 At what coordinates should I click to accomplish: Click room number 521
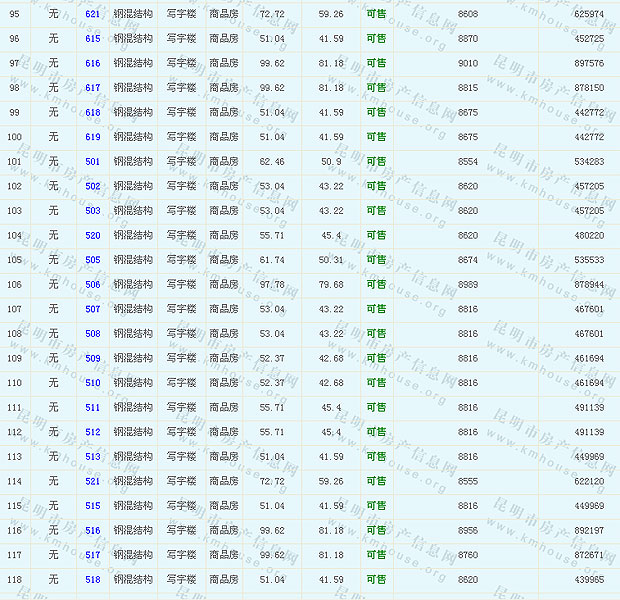93,481
